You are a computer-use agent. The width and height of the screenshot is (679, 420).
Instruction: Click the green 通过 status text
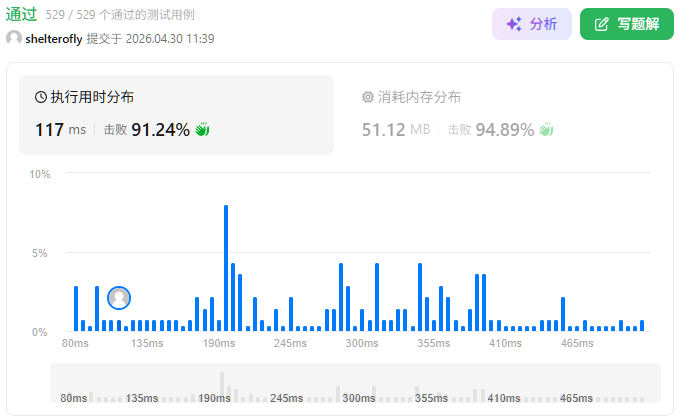click(22, 15)
